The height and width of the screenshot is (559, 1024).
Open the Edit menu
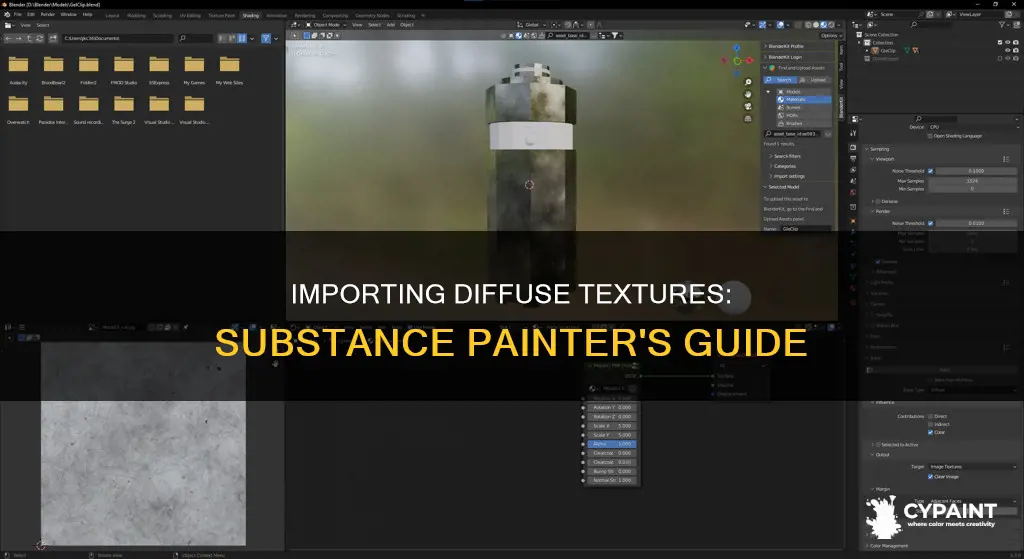[31, 14]
